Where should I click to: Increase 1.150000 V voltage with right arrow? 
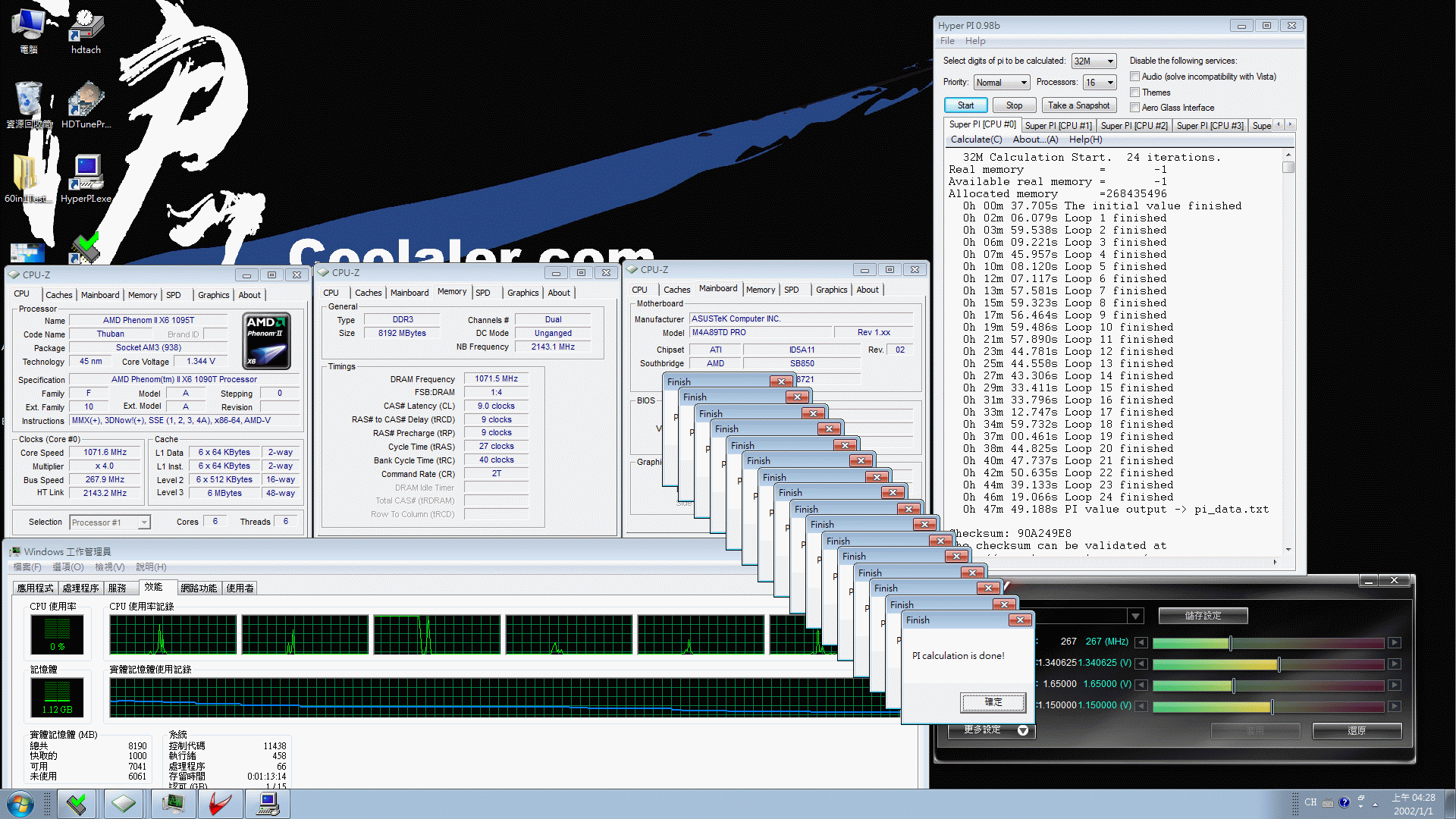tap(1394, 706)
